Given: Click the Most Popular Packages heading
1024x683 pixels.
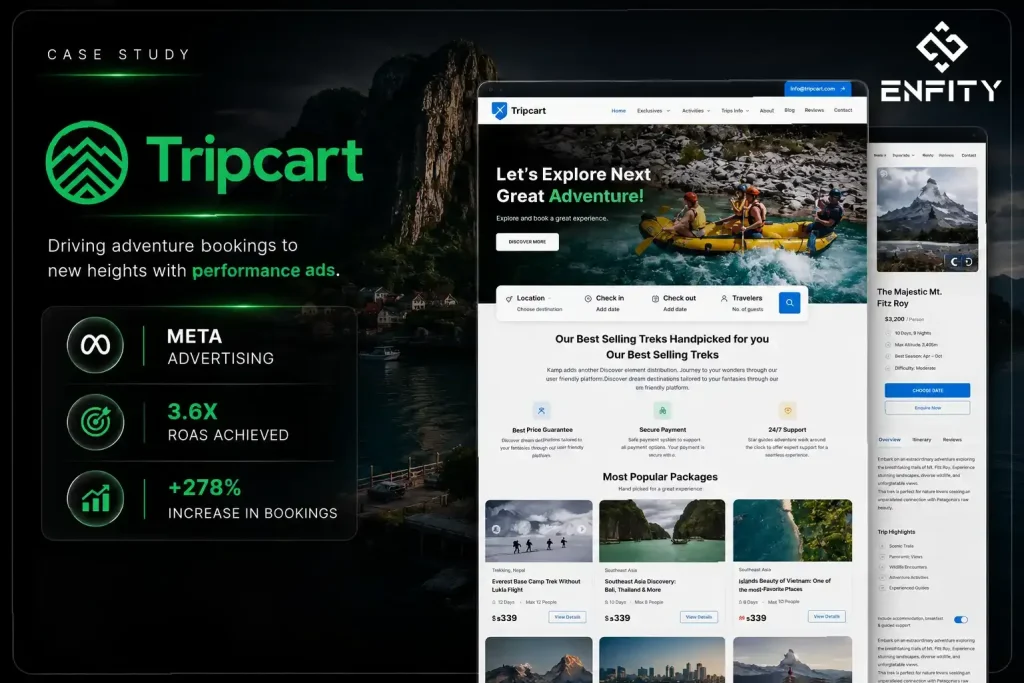Looking at the screenshot, I should click(x=660, y=477).
